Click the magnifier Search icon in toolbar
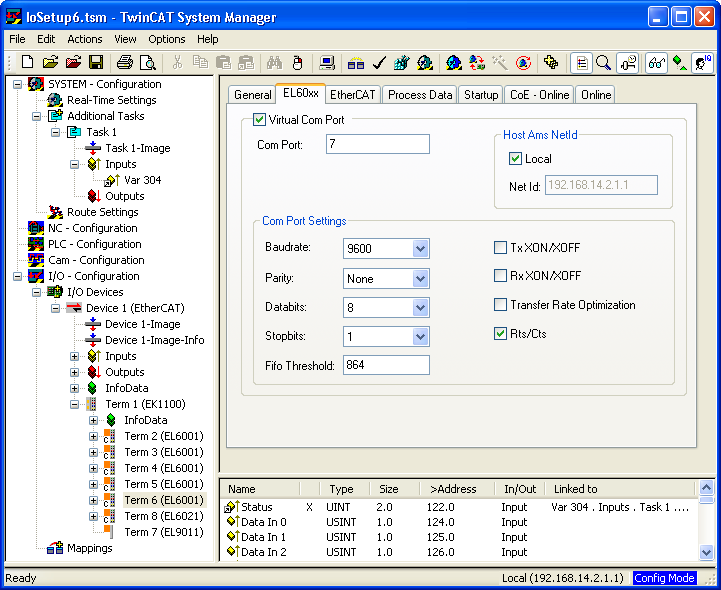Viewport: 721px width, 590px height. 603,62
